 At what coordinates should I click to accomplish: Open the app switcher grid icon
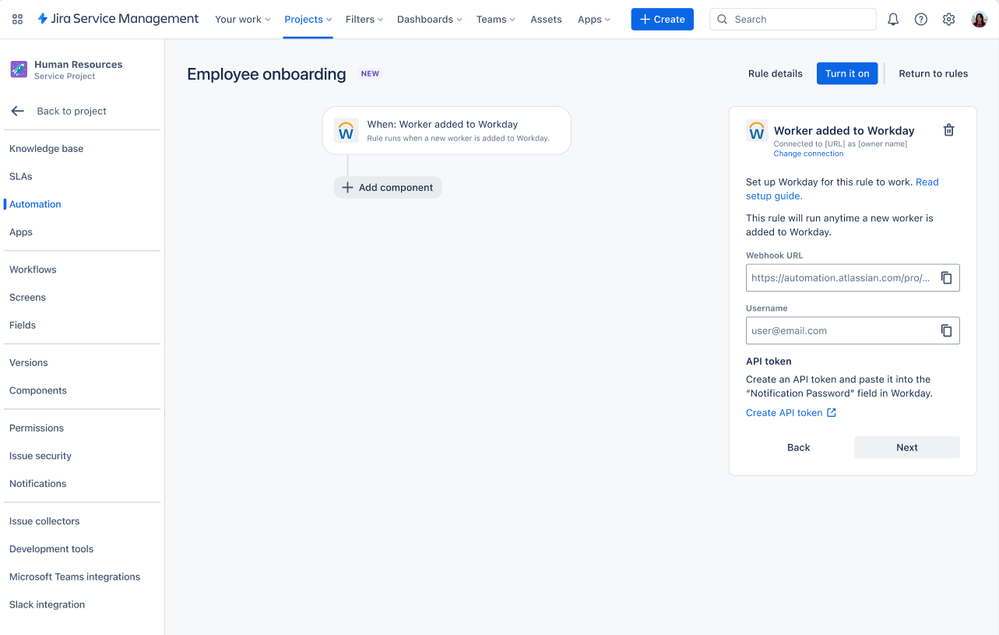pyautogui.click(x=17, y=18)
